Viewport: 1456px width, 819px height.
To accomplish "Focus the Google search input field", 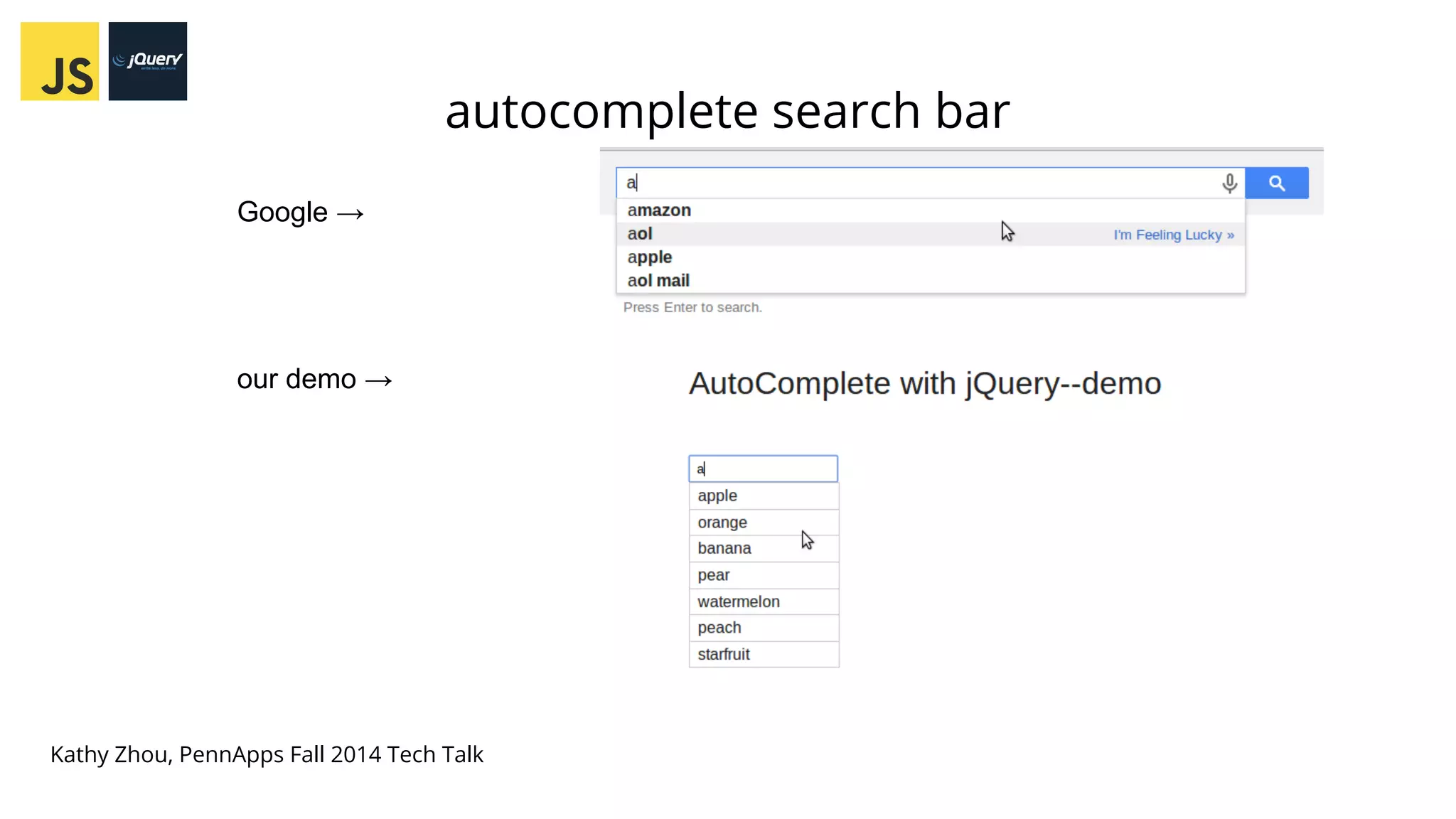I will pyautogui.click(x=930, y=183).
